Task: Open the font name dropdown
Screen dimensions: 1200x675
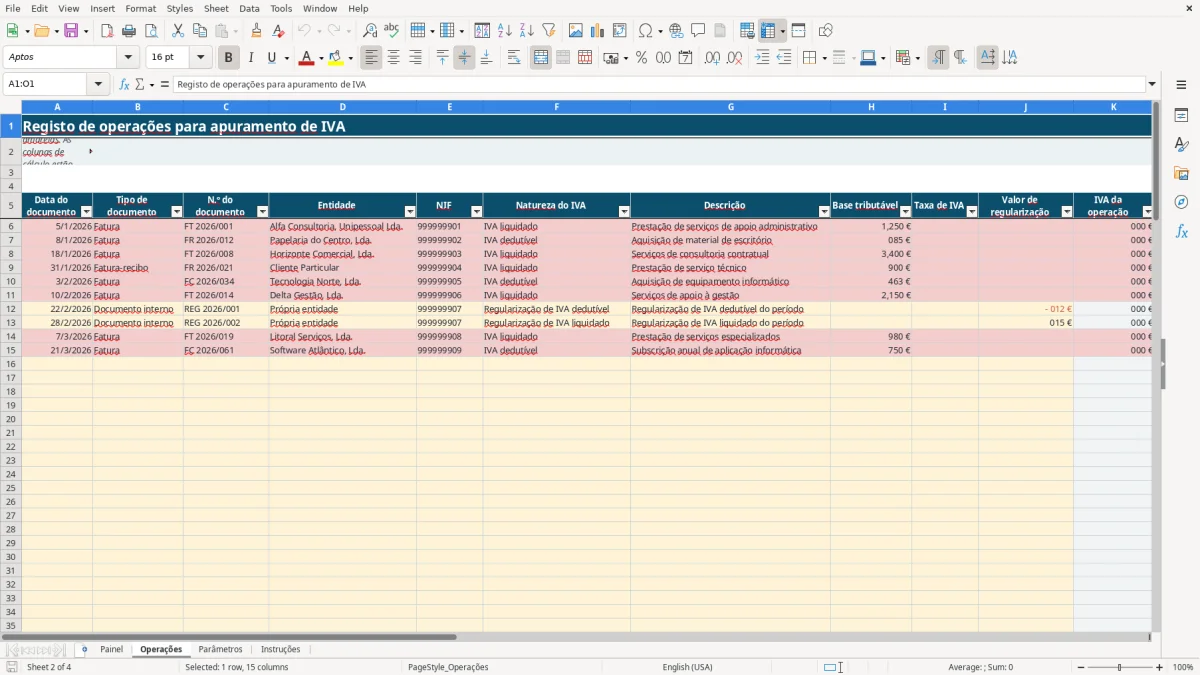Action: click(x=128, y=58)
